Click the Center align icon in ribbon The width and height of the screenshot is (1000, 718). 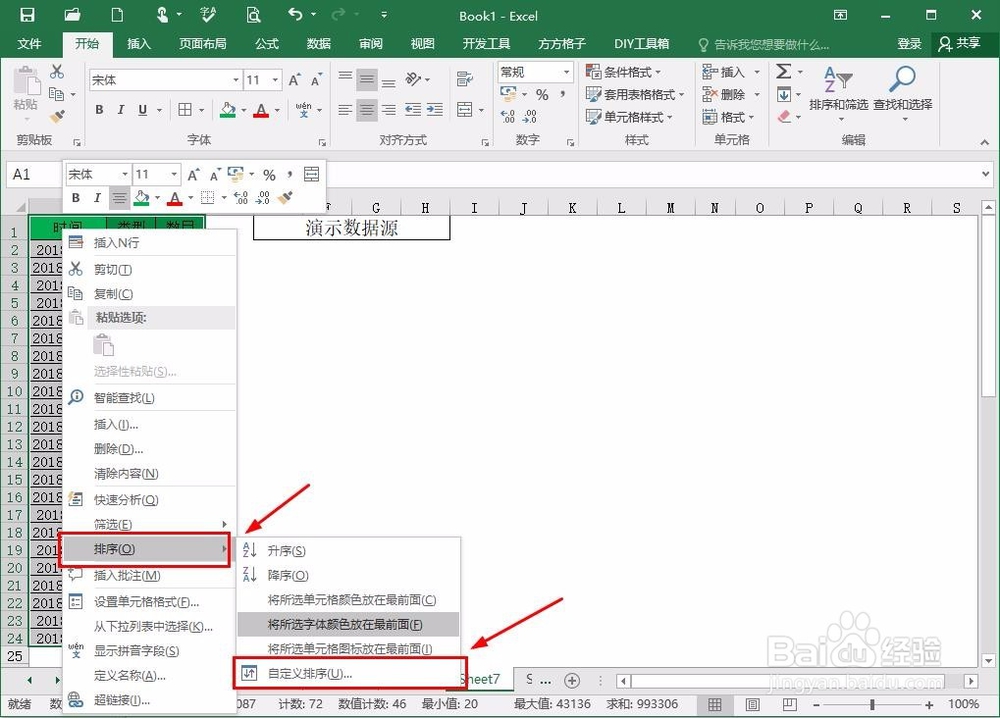[367, 110]
